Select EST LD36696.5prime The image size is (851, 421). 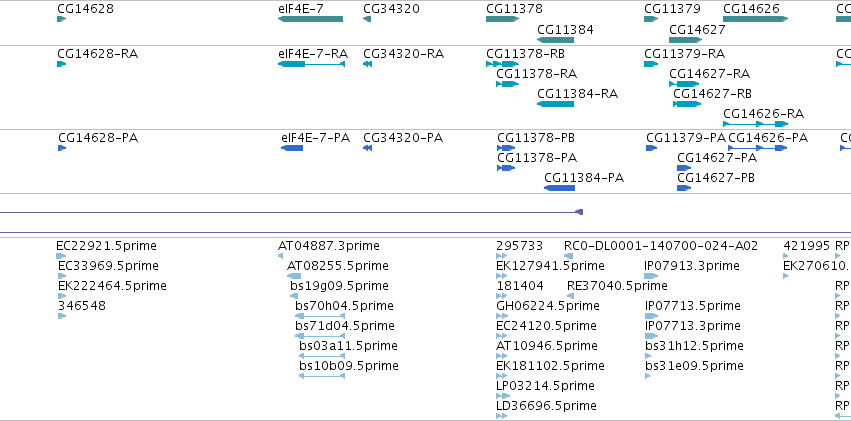[x=547, y=407]
